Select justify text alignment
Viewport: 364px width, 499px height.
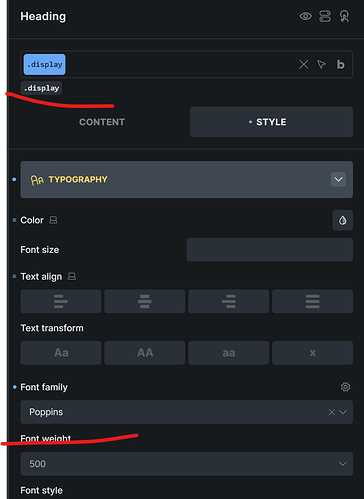tap(312, 301)
